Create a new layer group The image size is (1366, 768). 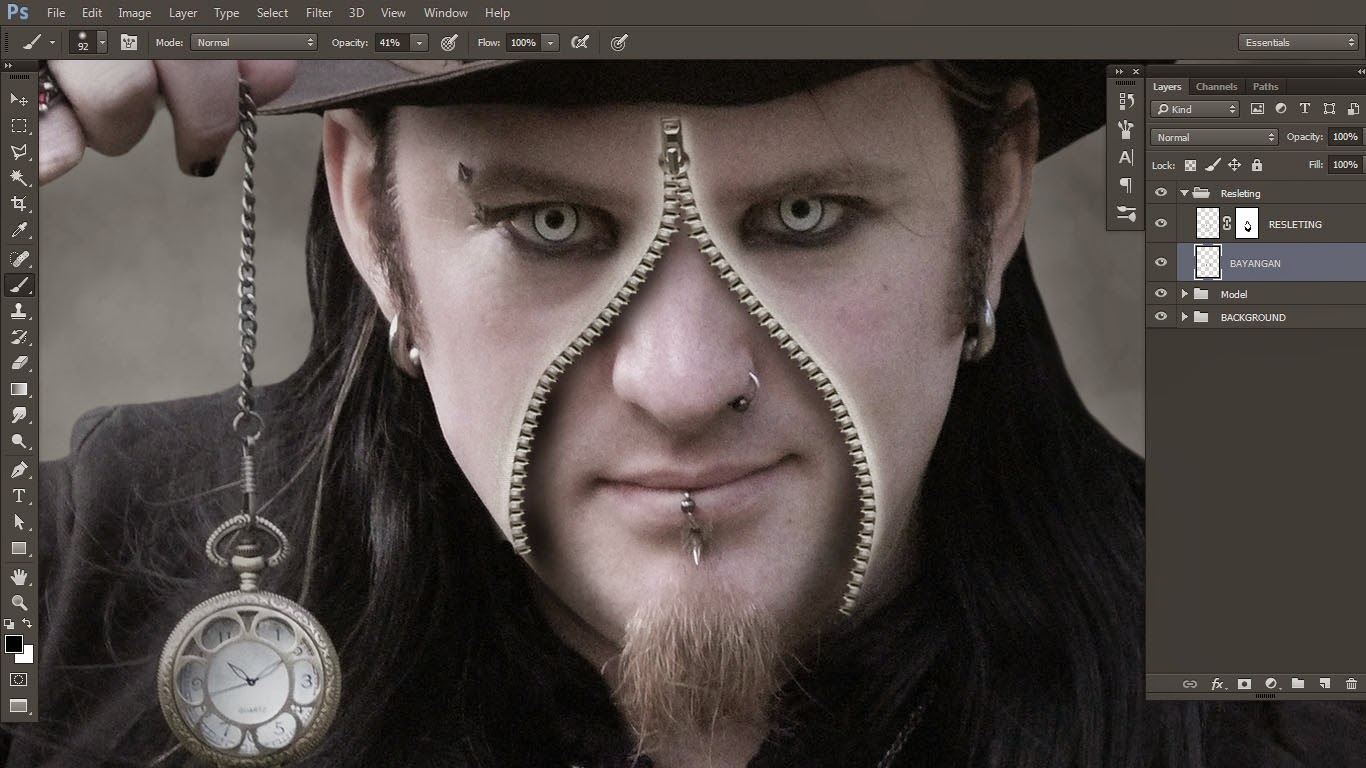[1298, 684]
